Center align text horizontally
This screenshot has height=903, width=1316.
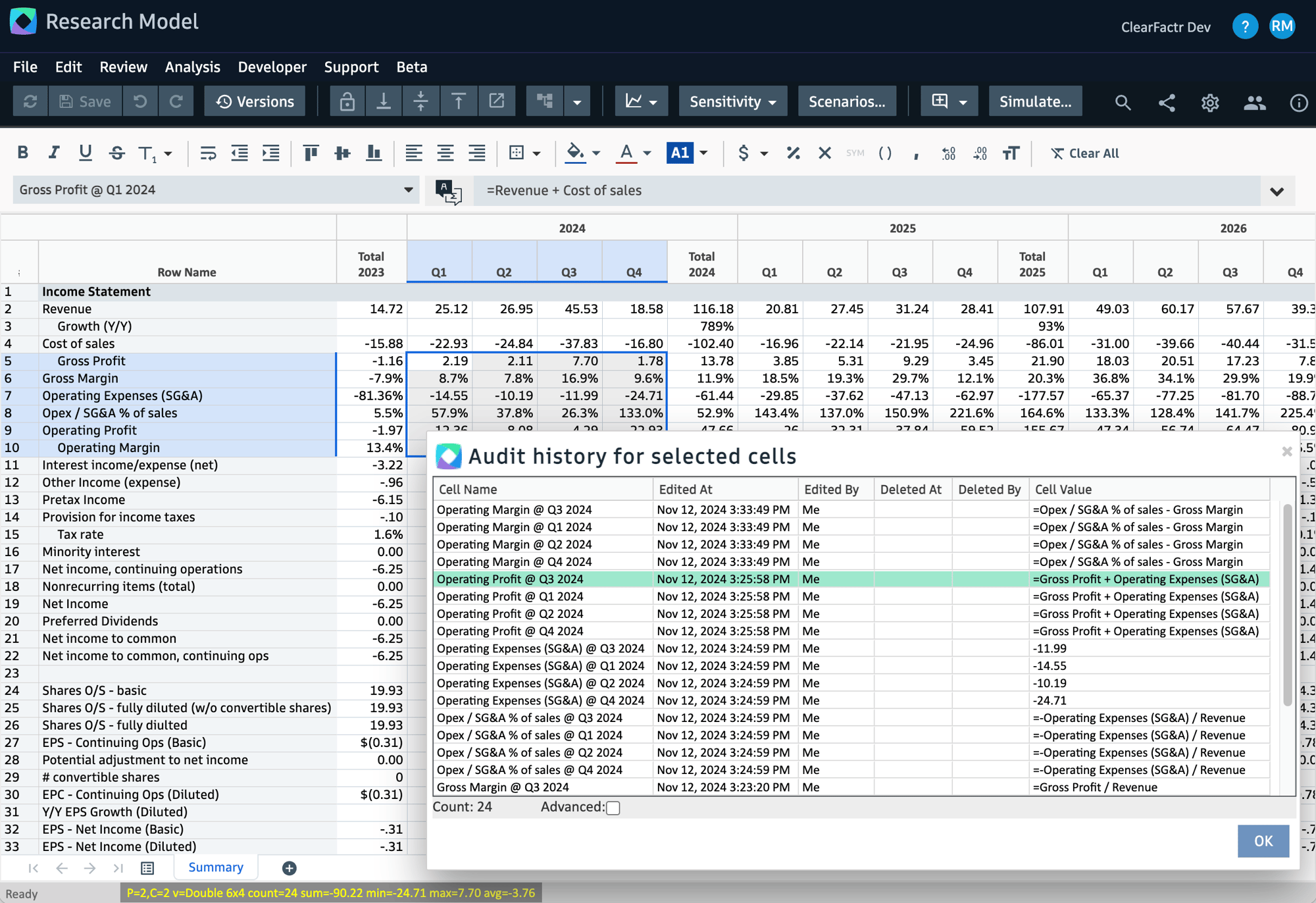tap(445, 153)
